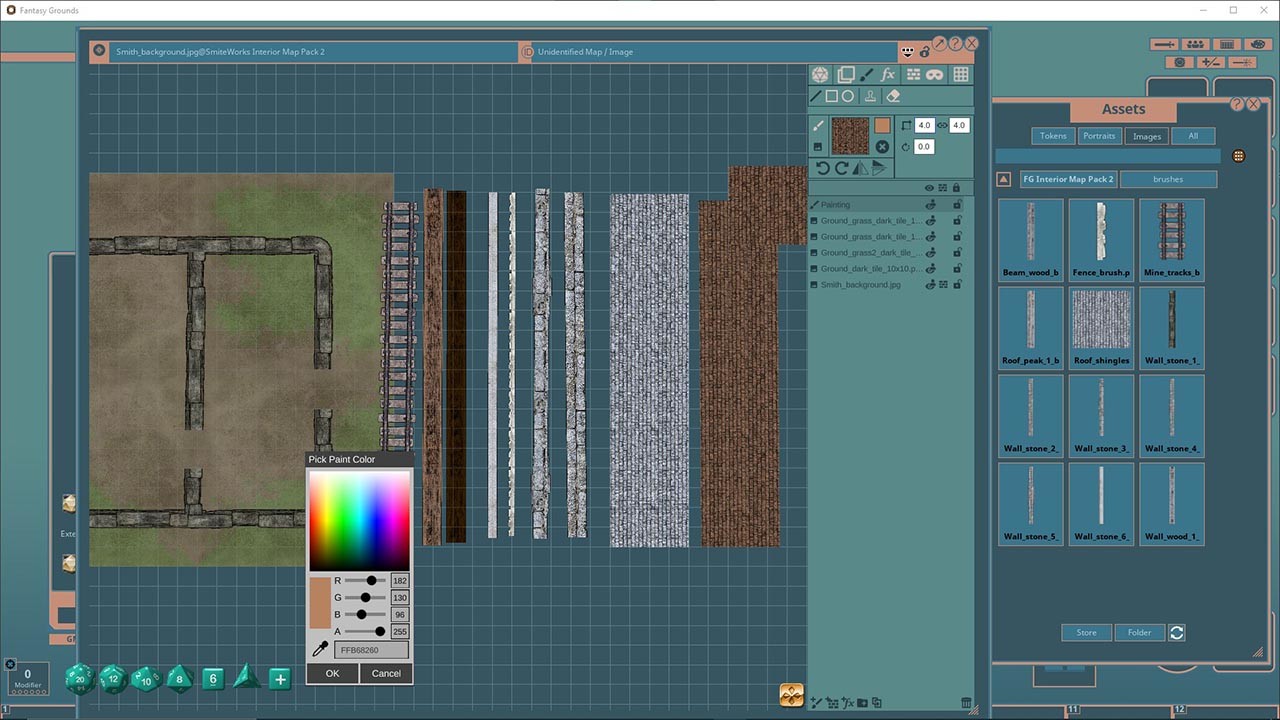Confirm color with the OK button
Screen dimensions: 1280x720
click(x=331, y=673)
